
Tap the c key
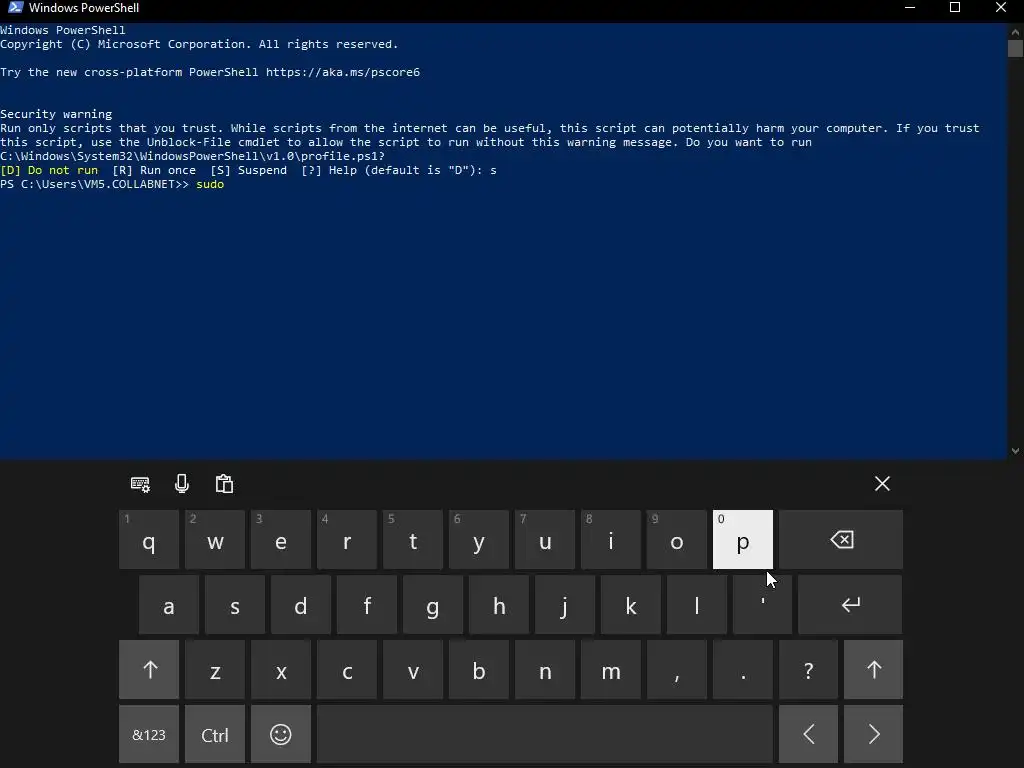coord(347,669)
